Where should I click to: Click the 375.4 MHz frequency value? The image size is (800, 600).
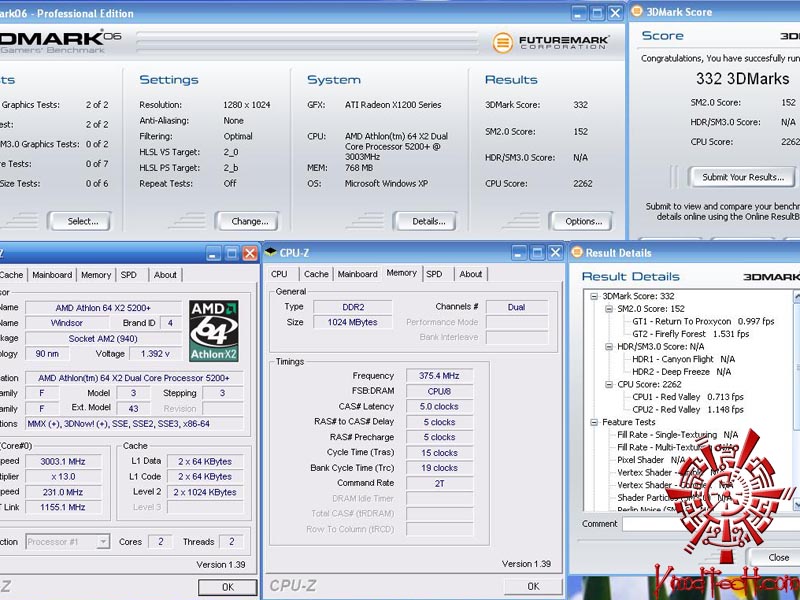439,376
